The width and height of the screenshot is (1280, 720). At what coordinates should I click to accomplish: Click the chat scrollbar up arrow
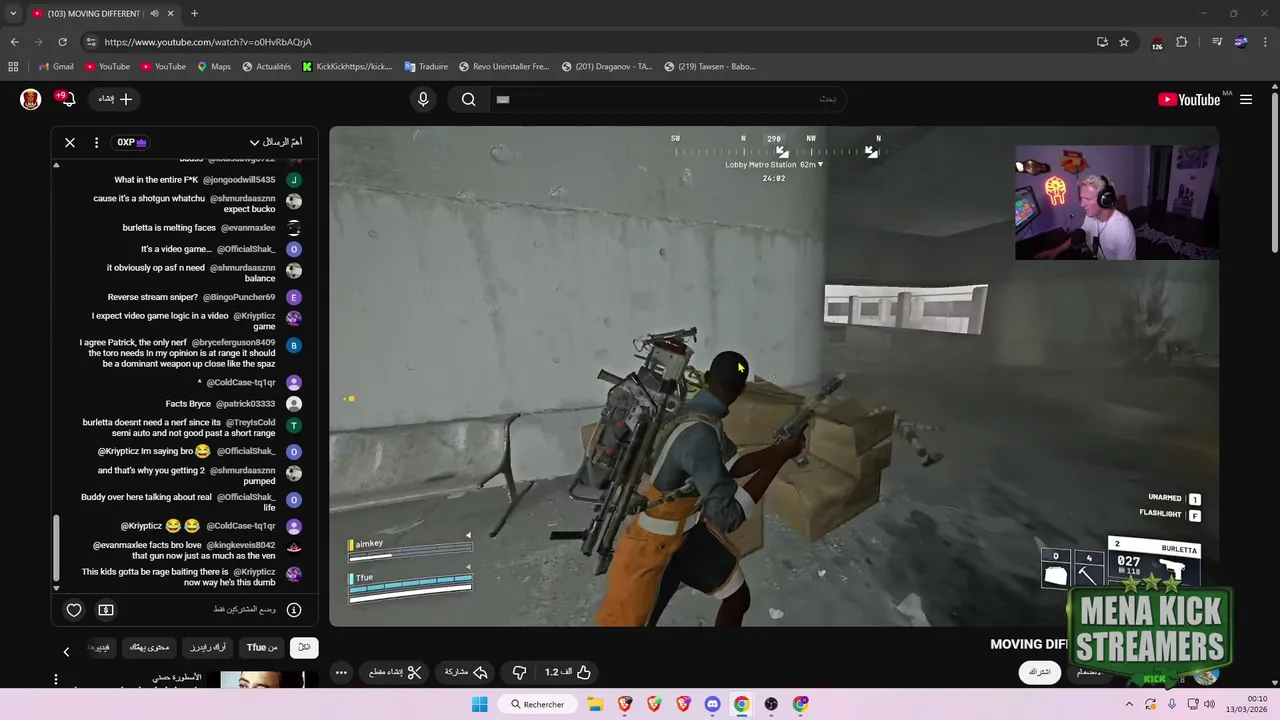pos(56,164)
